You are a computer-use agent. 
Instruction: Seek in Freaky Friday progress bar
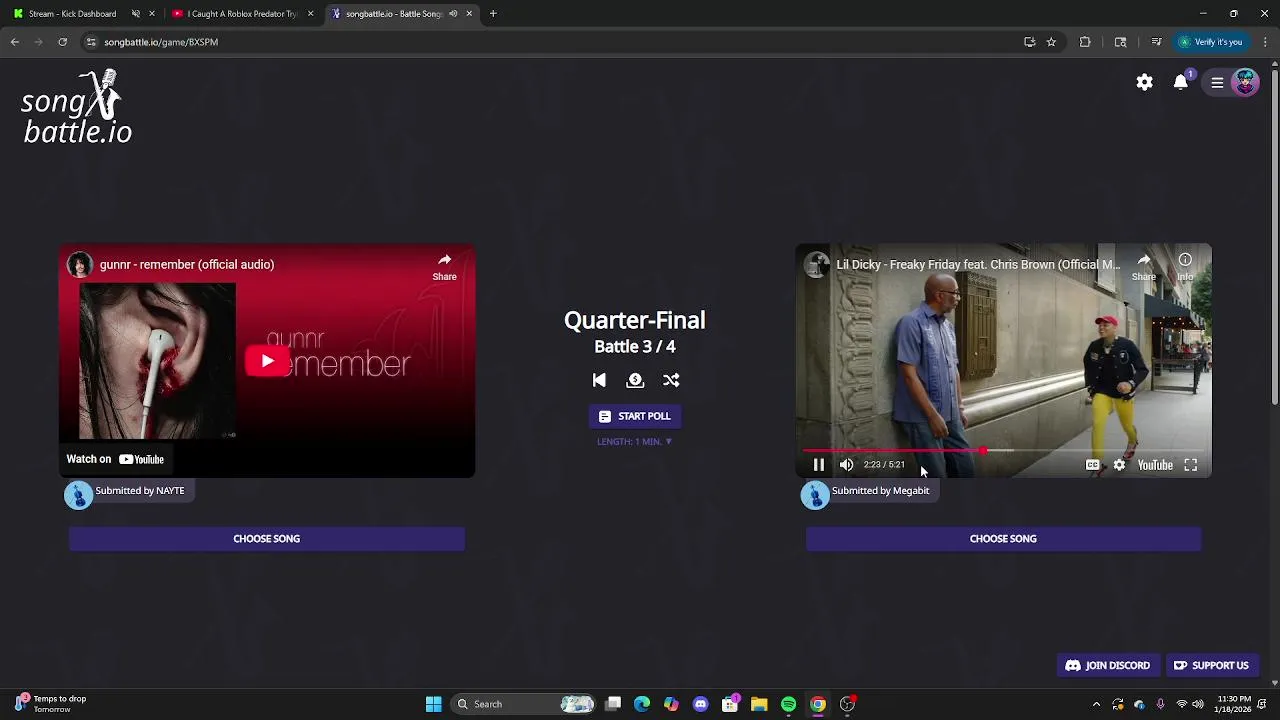coord(1003,451)
